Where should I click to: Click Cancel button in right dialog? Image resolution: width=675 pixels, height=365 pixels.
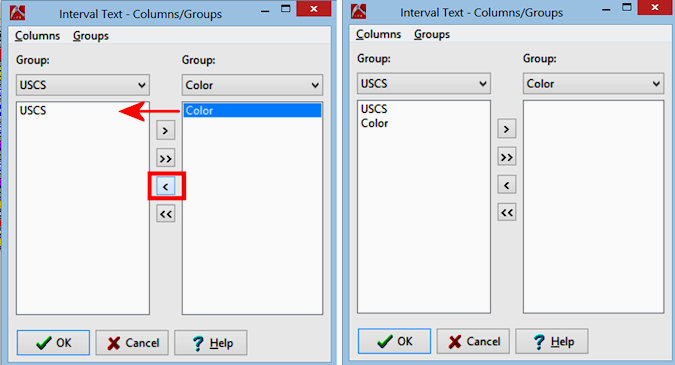tap(473, 341)
